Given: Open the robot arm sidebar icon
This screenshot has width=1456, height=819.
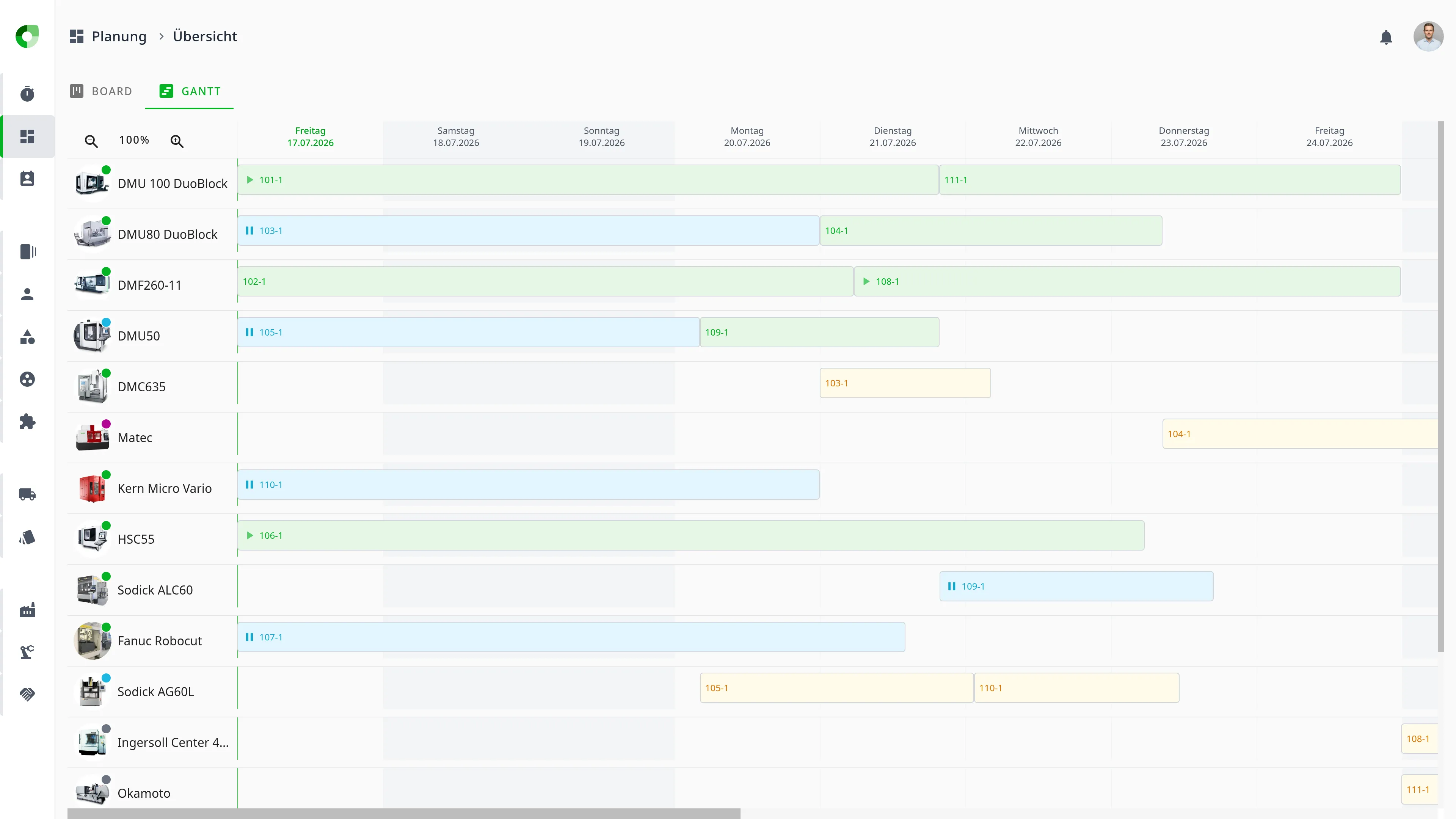Looking at the screenshot, I should pos(27,652).
